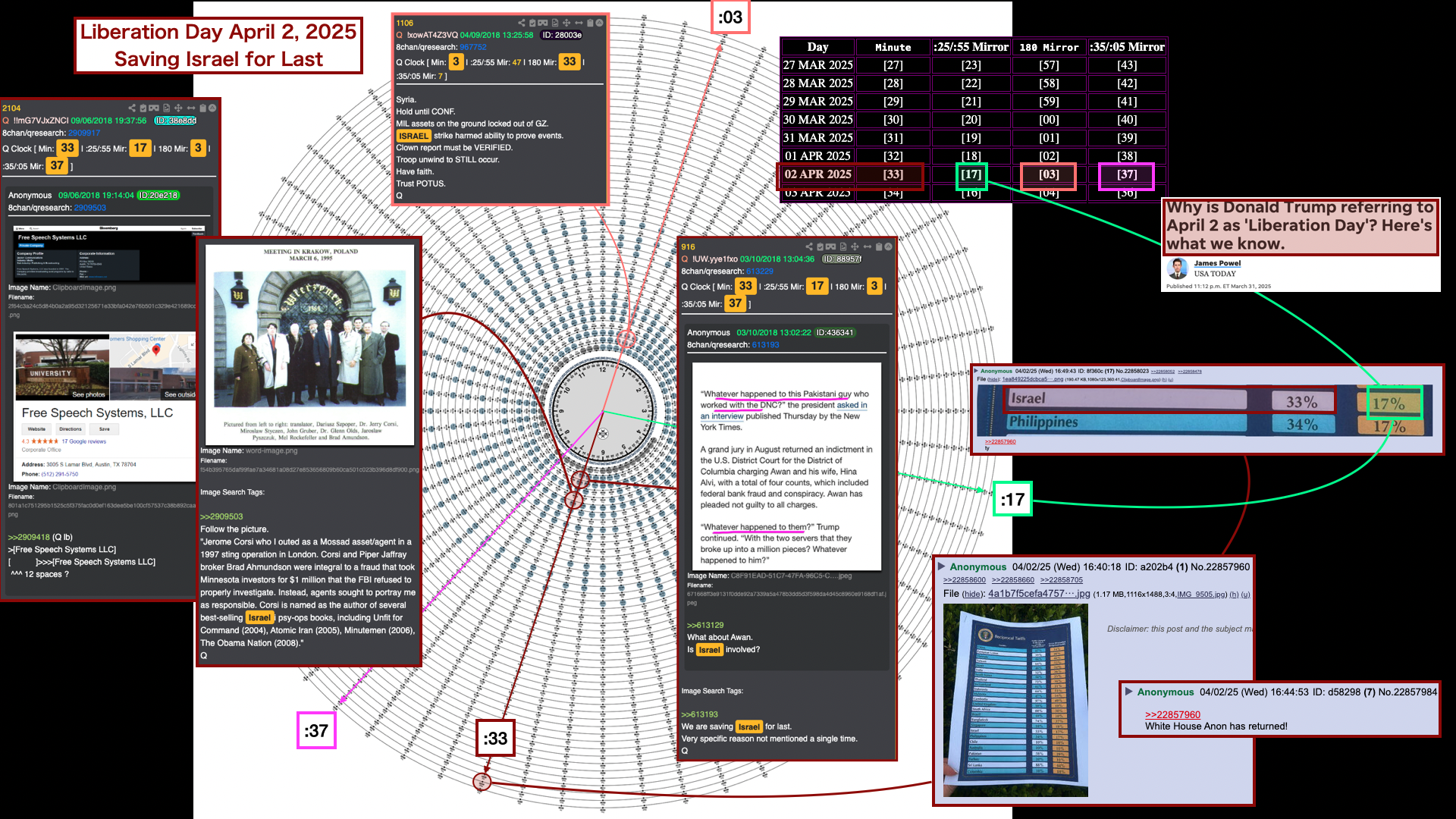Follow reply link >>22858600
This screenshot has height=819, width=1456.
(965, 580)
